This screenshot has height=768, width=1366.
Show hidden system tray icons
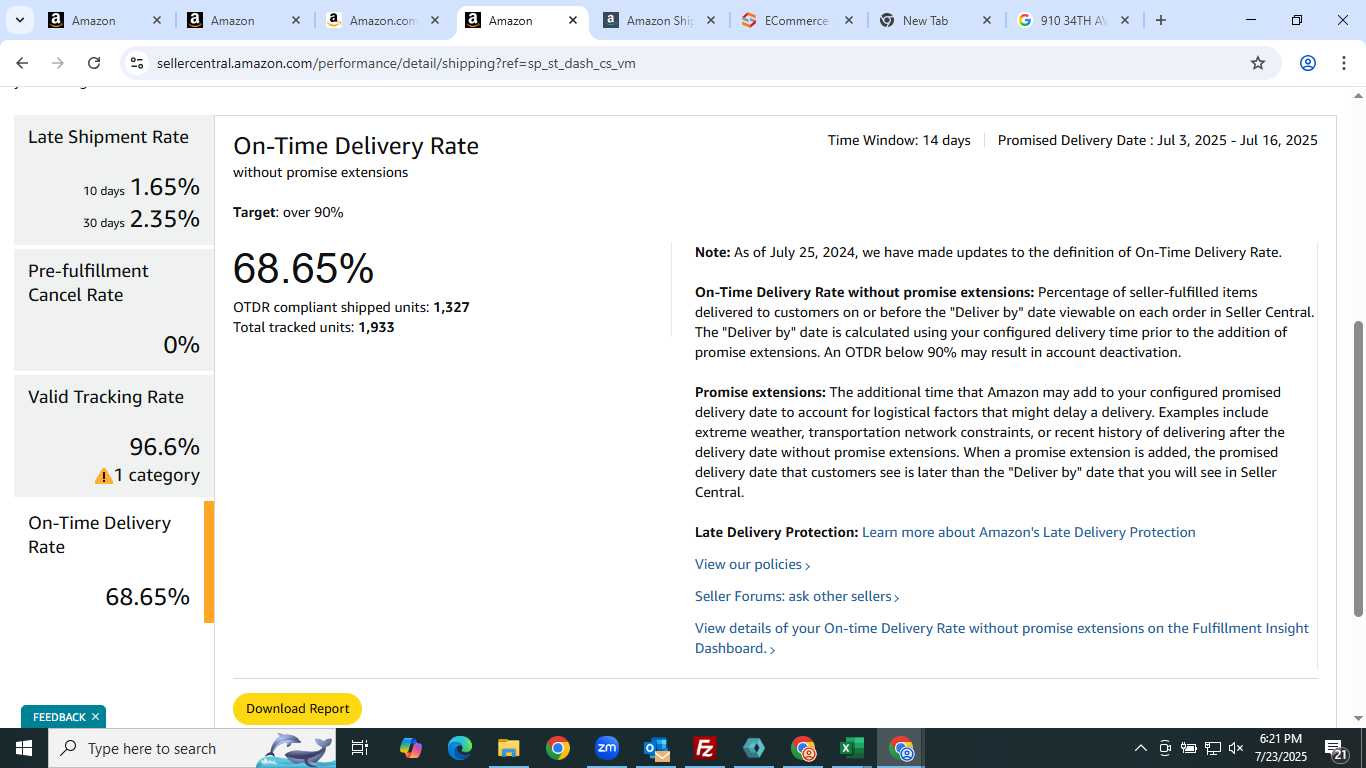(x=1140, y=748)
